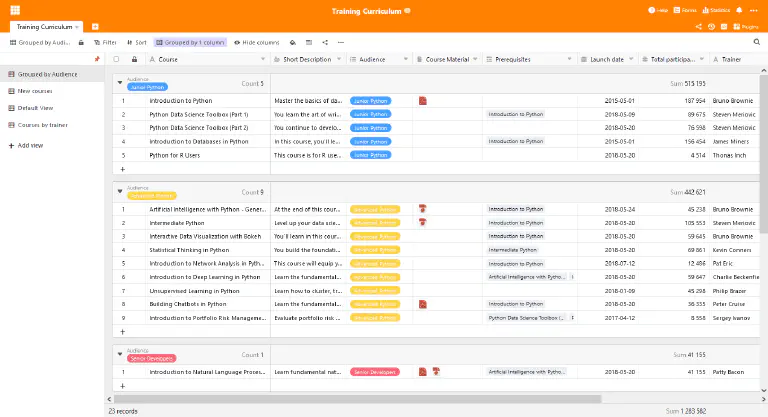The width and height of the screenshot is (768, 417).
Task: Open the search magnifier icon
Action: [x=756, y=43]
